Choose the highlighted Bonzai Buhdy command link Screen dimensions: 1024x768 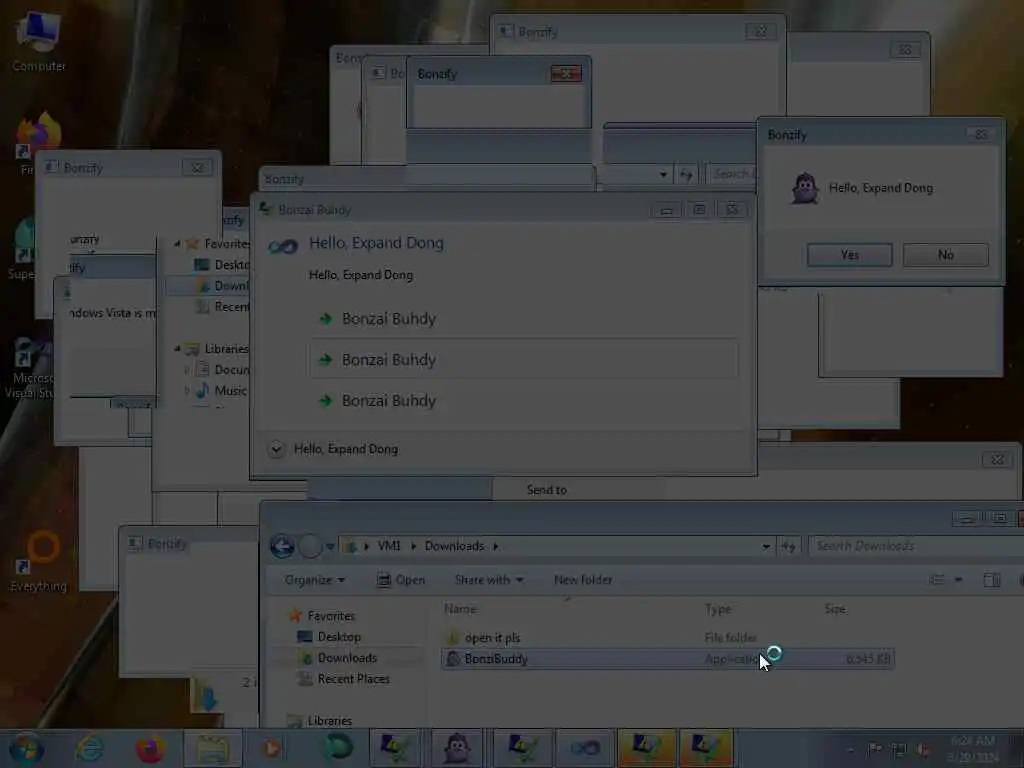(524, 359)
